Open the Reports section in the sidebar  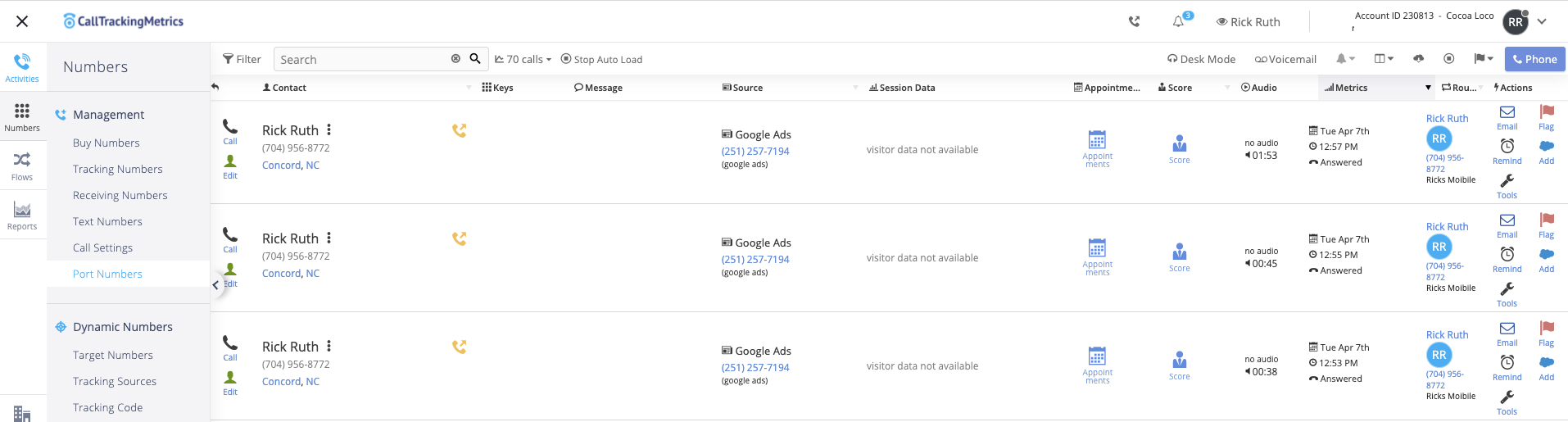pos(22,216)
